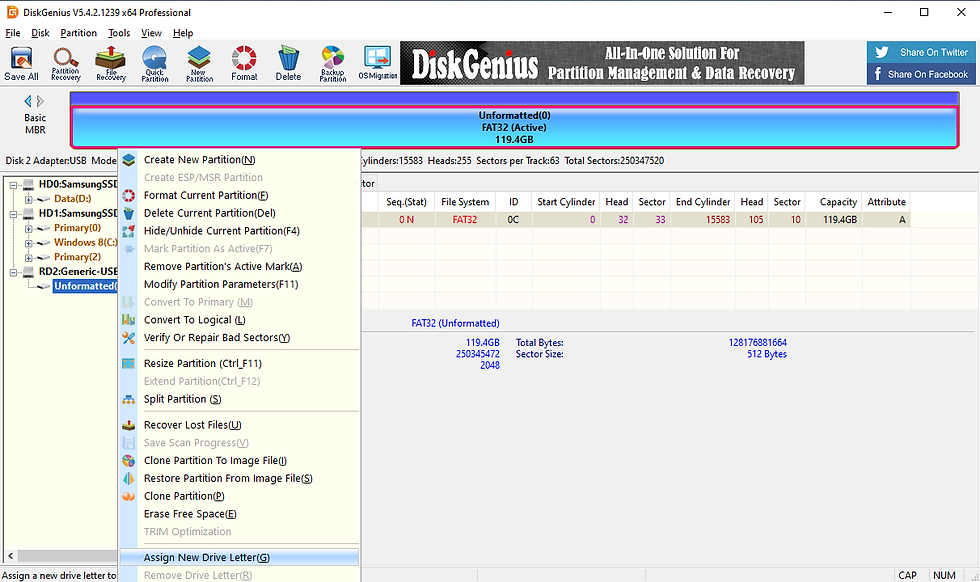Screen dimensions: 980x582
Task: Click the Save All toolbar icon
Action: [x=21, y=63]
